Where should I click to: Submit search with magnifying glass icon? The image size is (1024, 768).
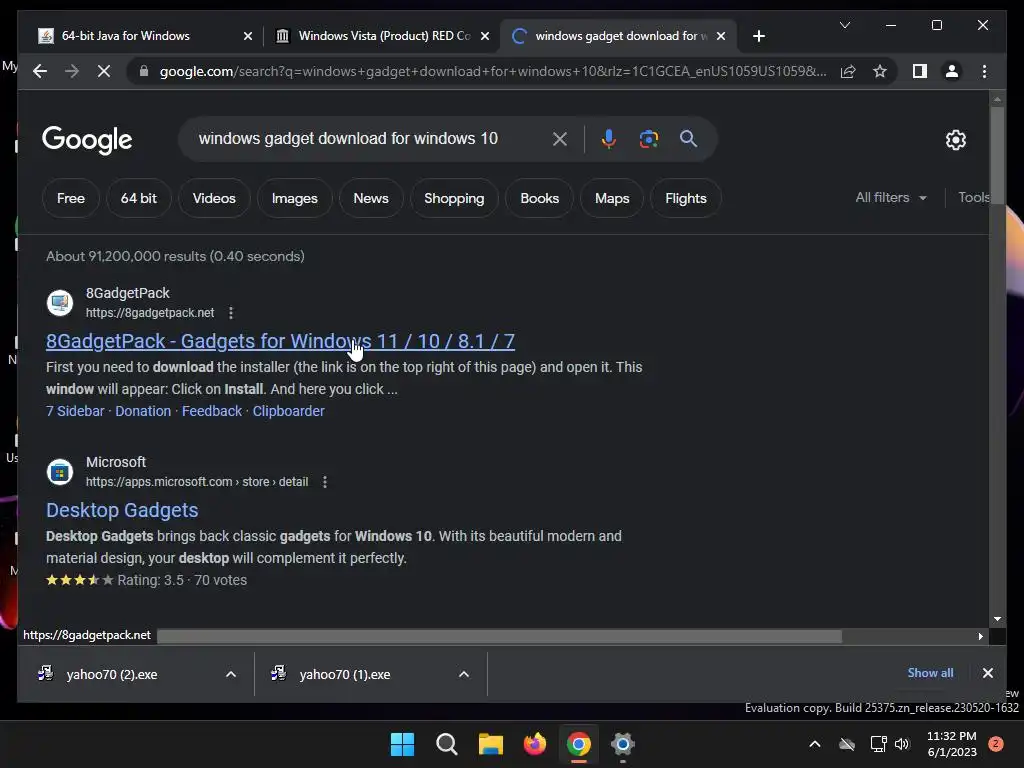coord(688,138)
